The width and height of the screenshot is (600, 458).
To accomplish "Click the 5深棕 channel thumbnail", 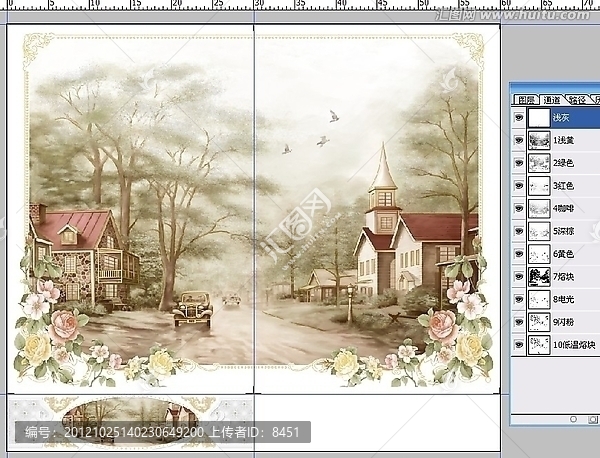I will tap(539, 231).
